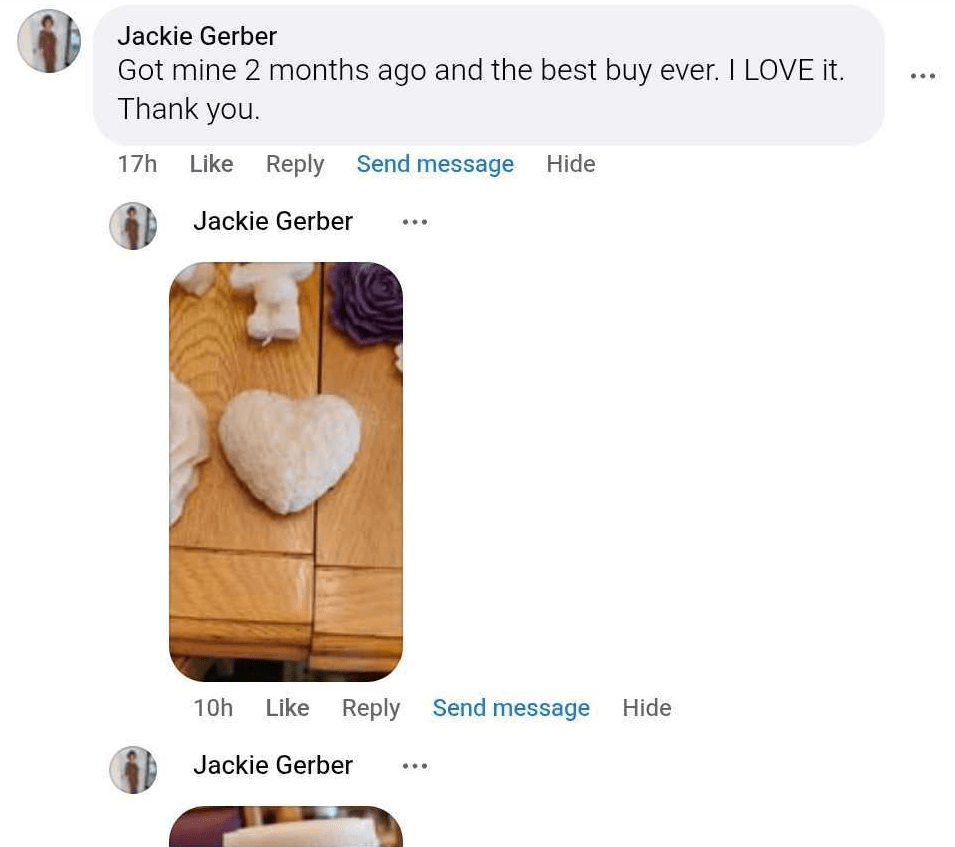
Task: Hide the 10h heart photo reply
Action: point(647,708)
